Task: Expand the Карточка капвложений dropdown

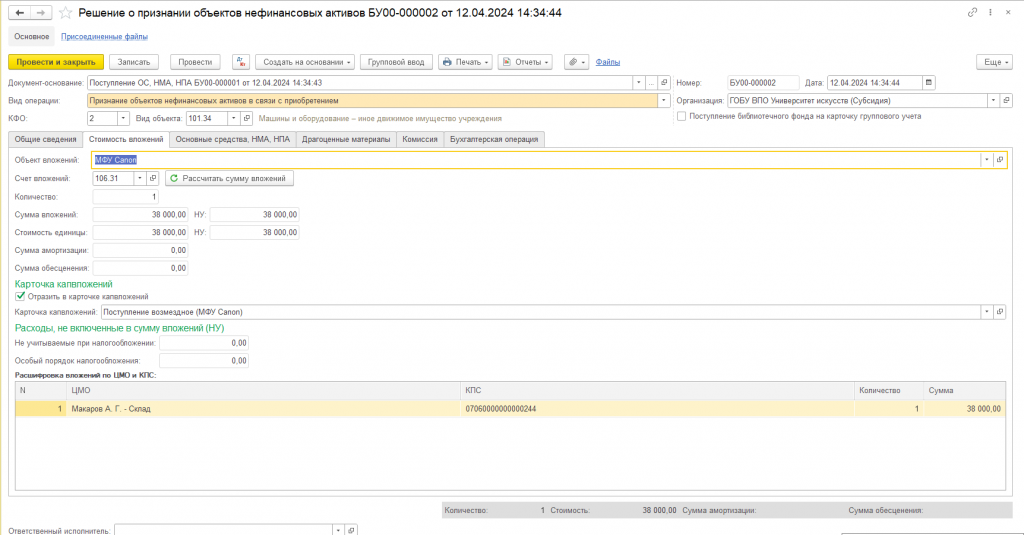Action: 987,312
